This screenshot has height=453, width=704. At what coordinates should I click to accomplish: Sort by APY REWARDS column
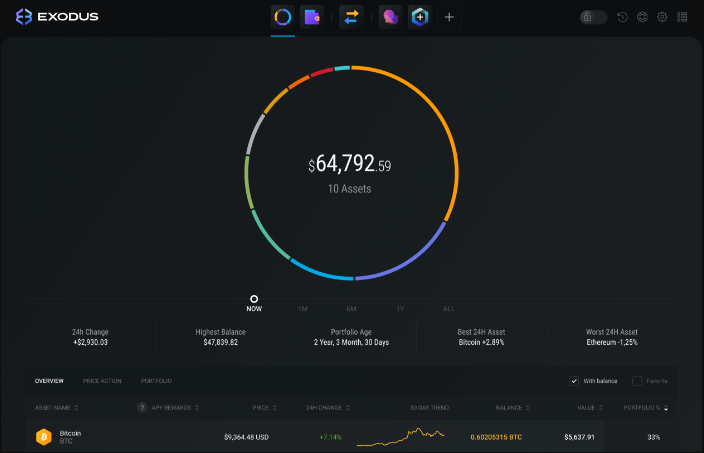point(175,408)
